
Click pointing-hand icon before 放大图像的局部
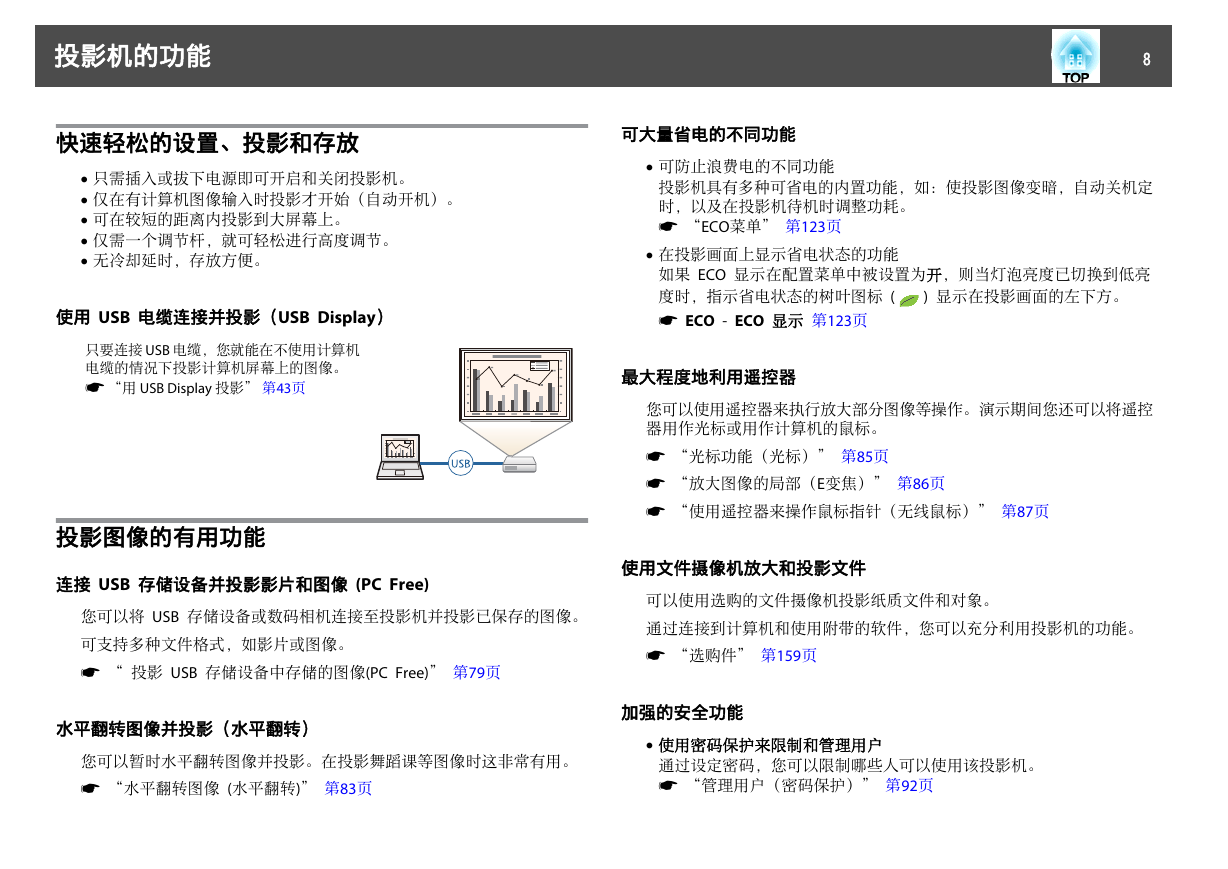[x=655, y=484]
